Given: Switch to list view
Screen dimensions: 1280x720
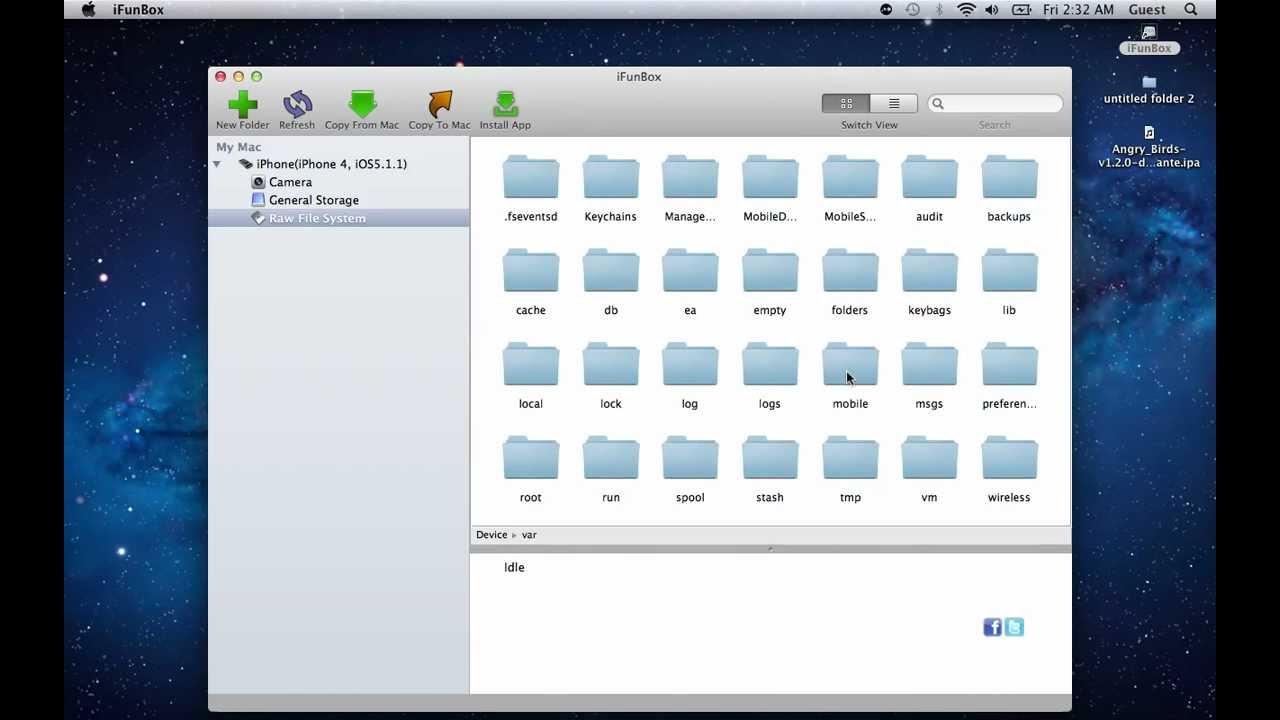Looking at the screenshot, I should point(894,103).
